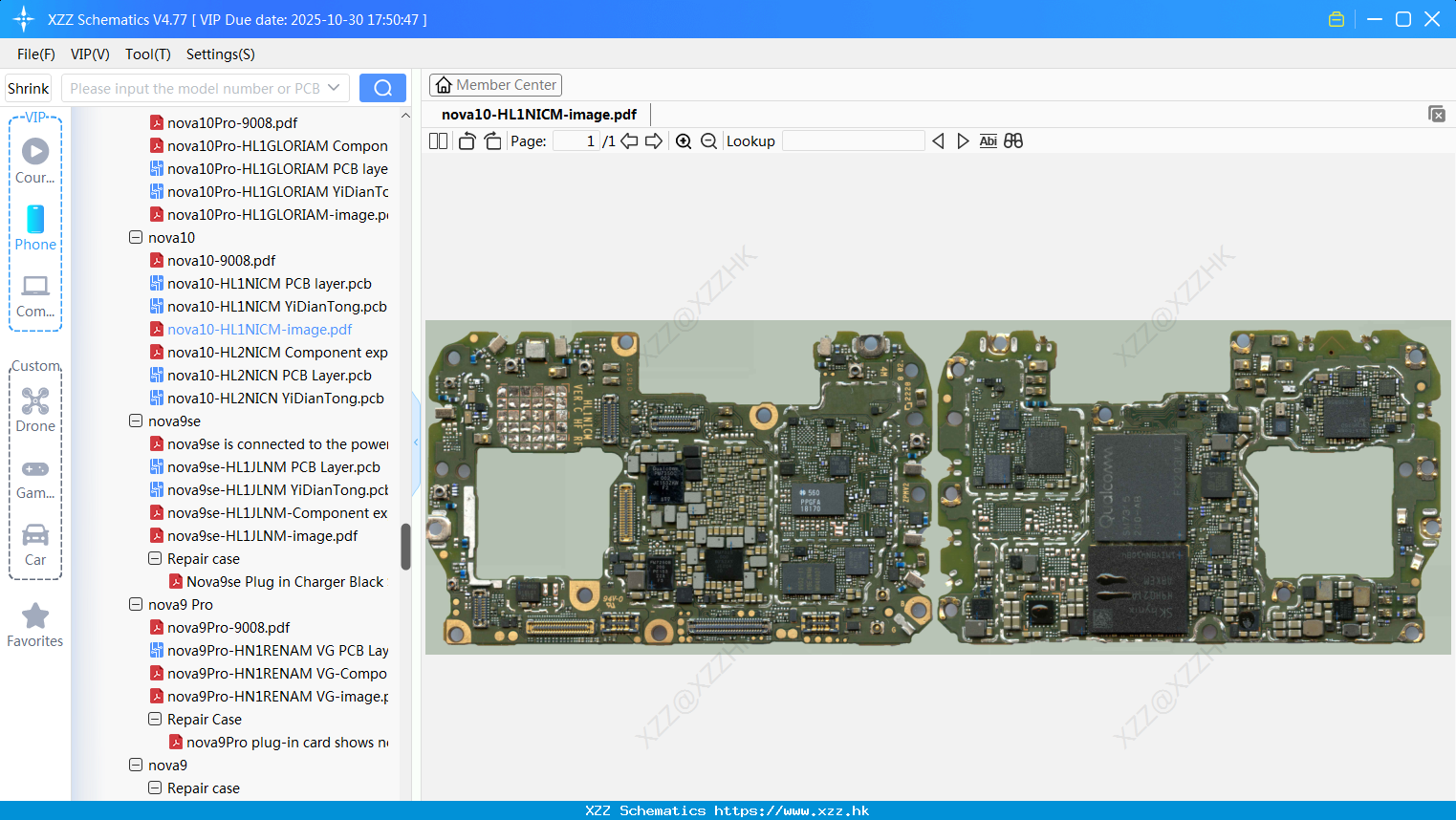The width and height of the screenshot is (1456, 820).
Task: Open the Game console category
Action: click(35, 479)
